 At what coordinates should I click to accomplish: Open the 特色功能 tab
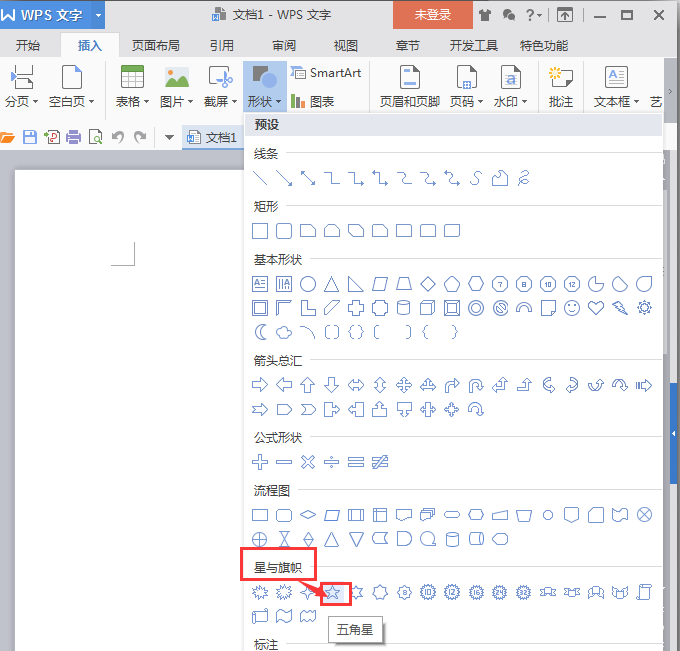[544, 46]
